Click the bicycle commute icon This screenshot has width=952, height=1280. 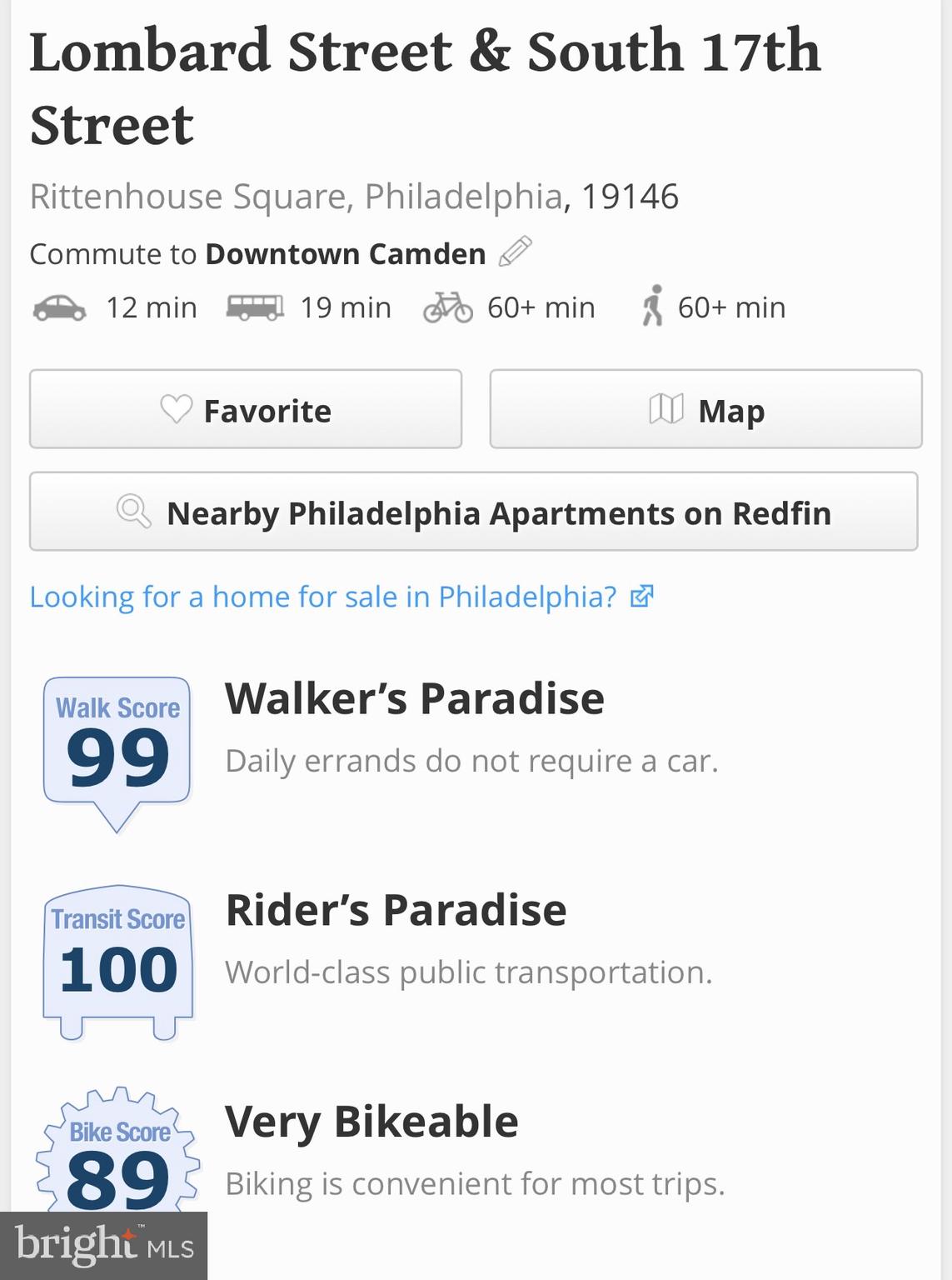(x=448, y=307)
